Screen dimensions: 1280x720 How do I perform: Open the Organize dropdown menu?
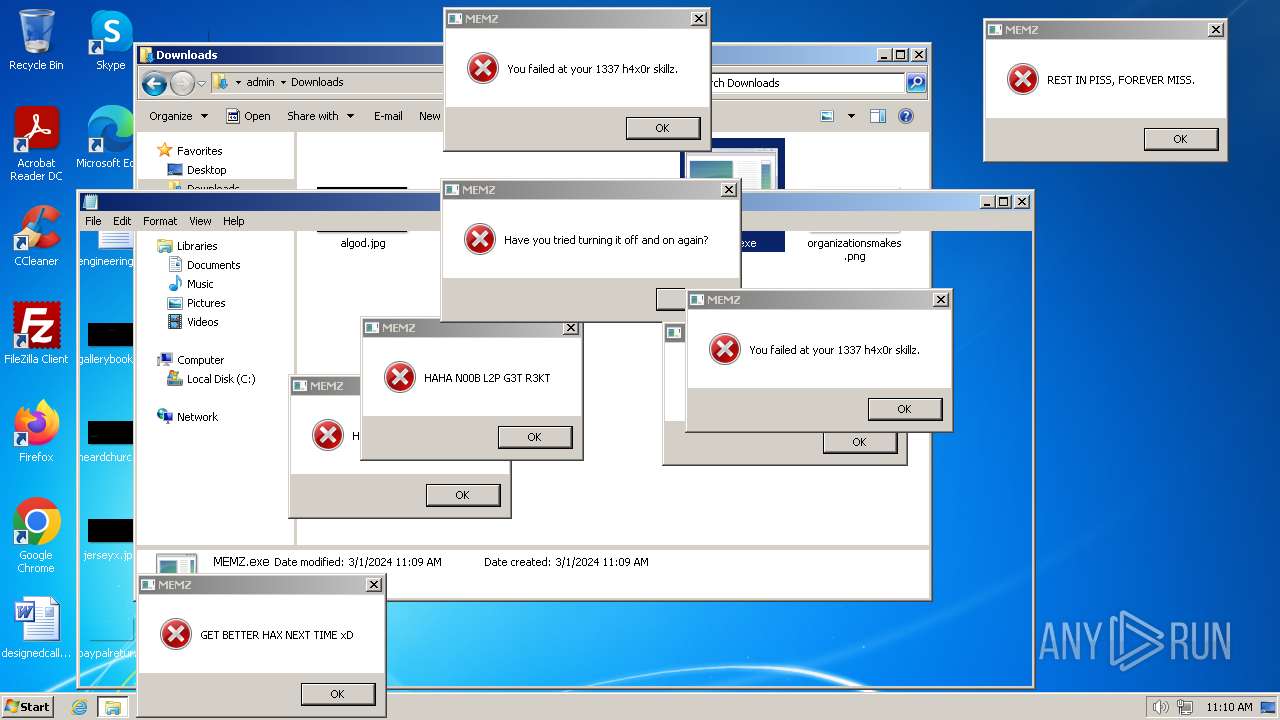coord(178,116)
